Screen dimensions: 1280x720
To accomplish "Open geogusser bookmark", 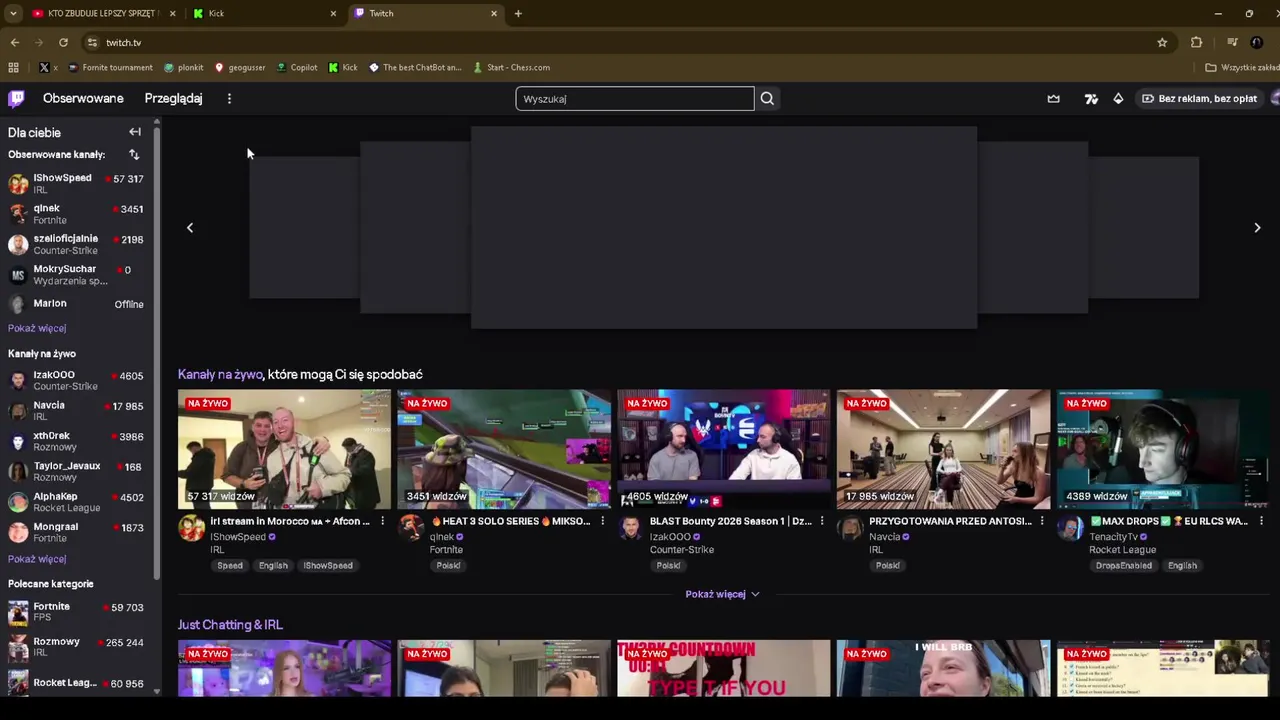I will (240, 67).
